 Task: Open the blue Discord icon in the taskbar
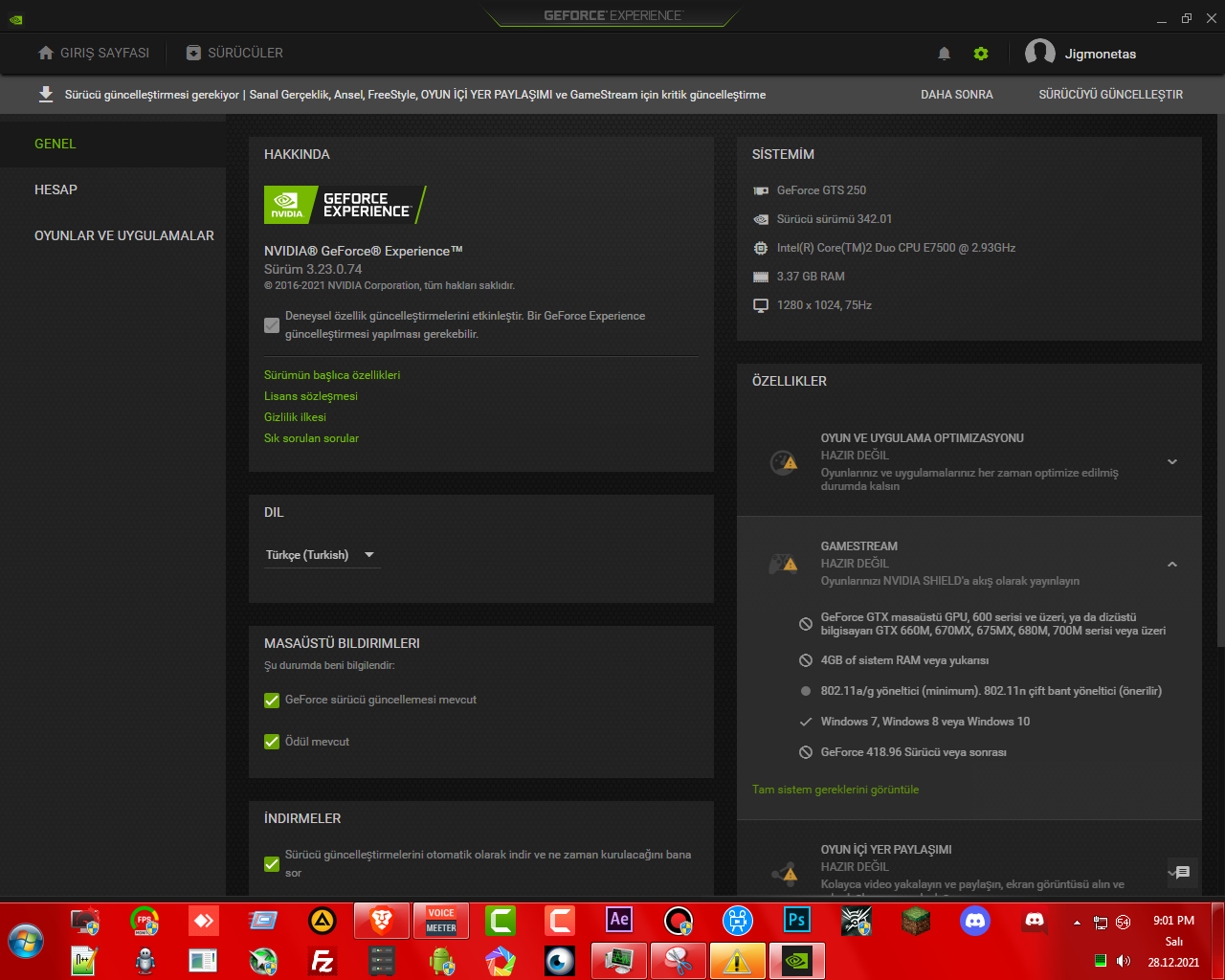pos(975,921)
